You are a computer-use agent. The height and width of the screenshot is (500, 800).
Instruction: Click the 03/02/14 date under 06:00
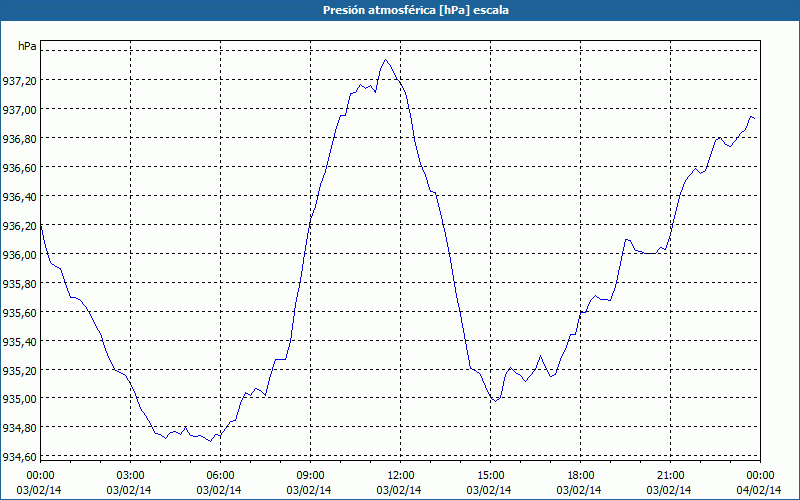pyautogui.click(x=219, y=490)
